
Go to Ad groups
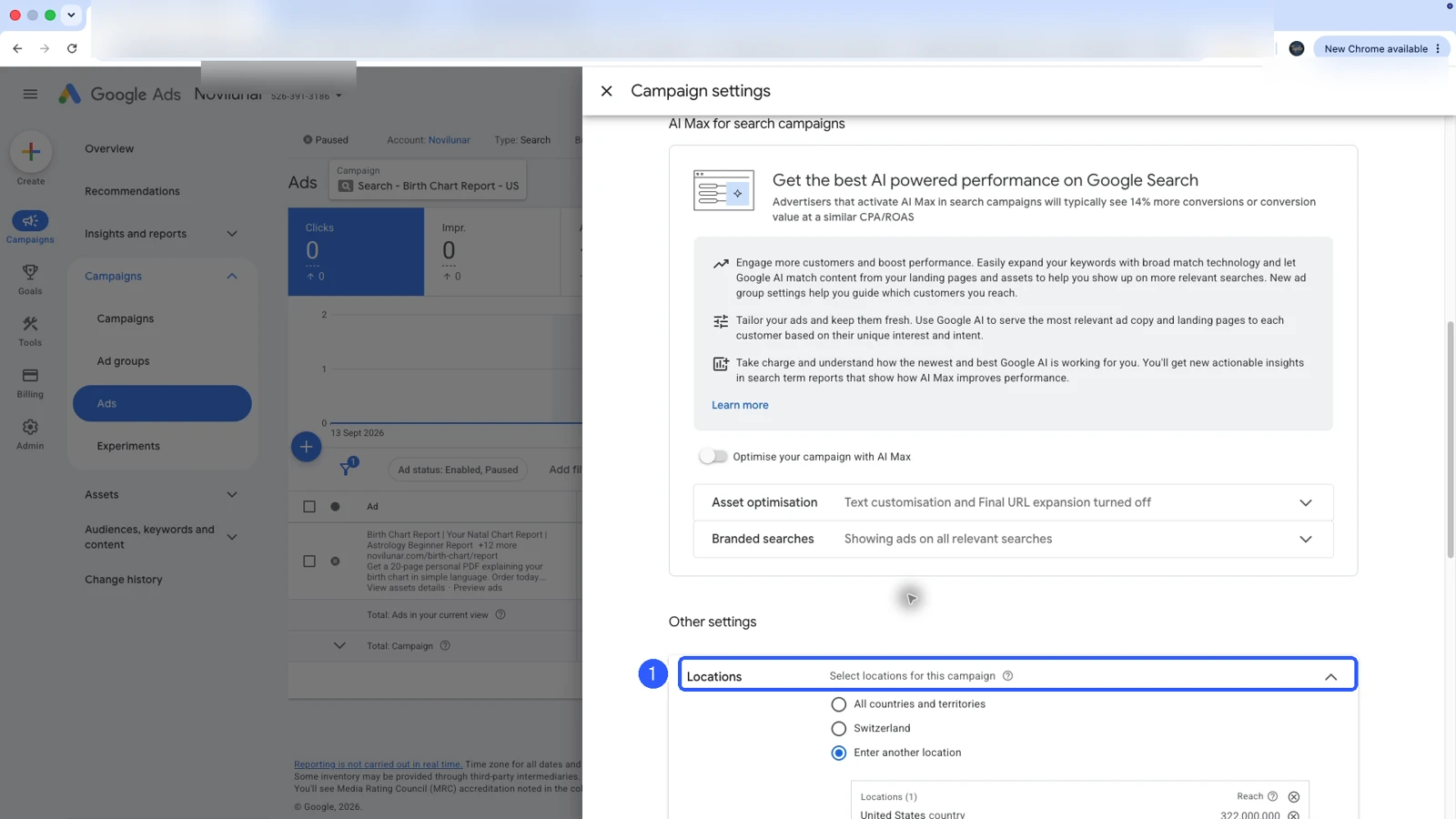coord(123,361)
